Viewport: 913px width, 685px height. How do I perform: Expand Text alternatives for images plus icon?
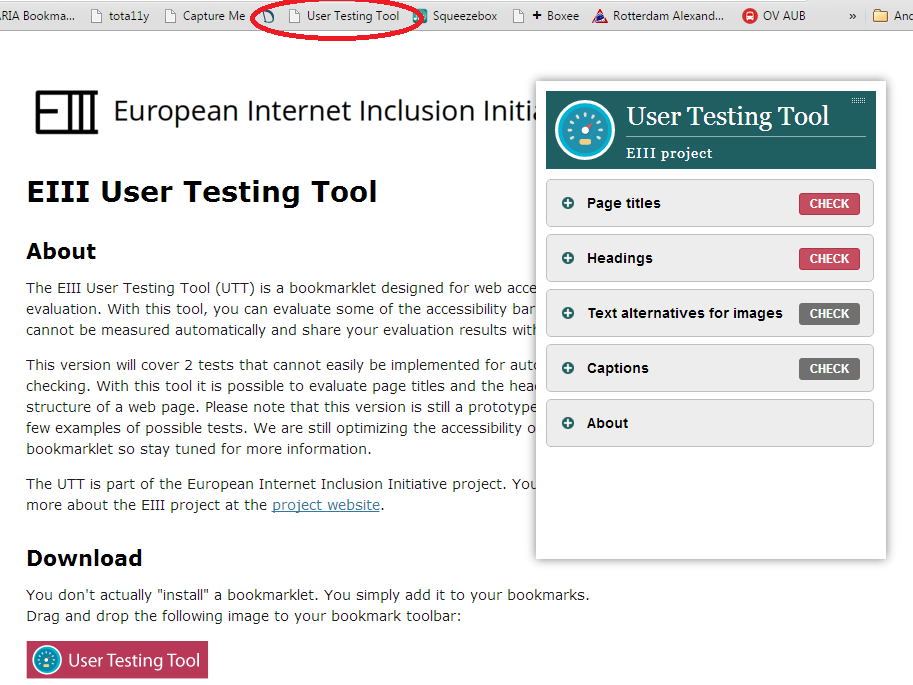click(568, 313)
